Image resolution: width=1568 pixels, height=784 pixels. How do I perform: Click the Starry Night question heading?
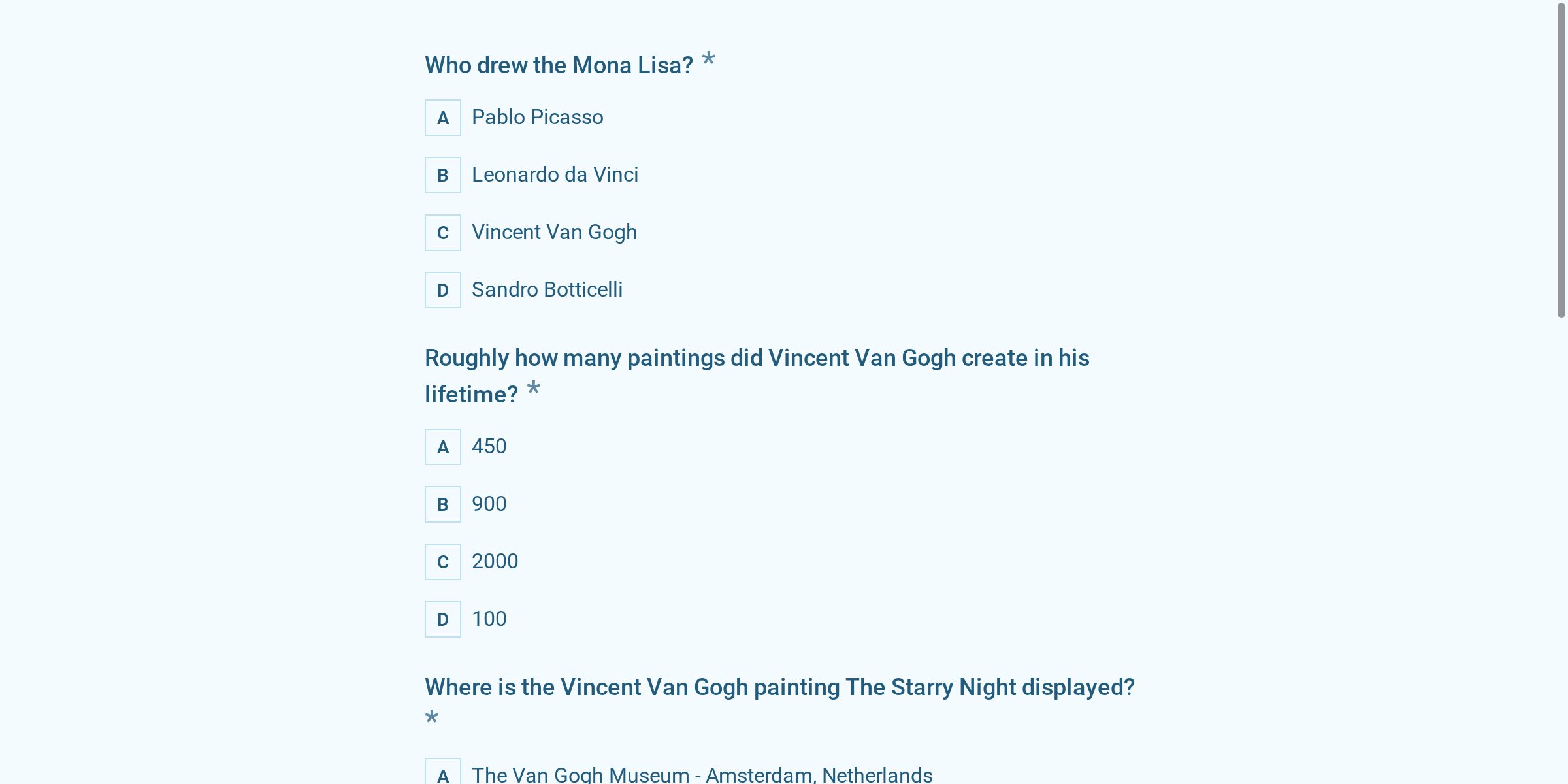point(779,687)
